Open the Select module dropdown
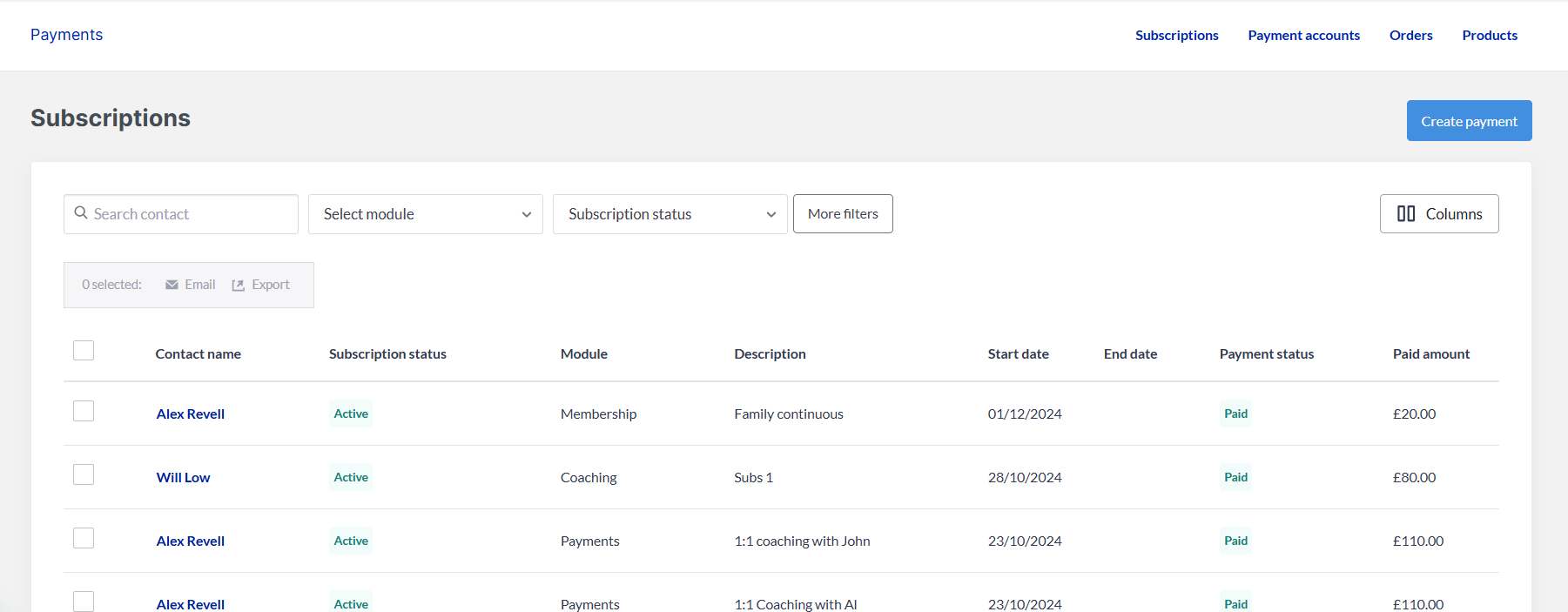This screenshot has width=1568, height=612. [425, 214]
